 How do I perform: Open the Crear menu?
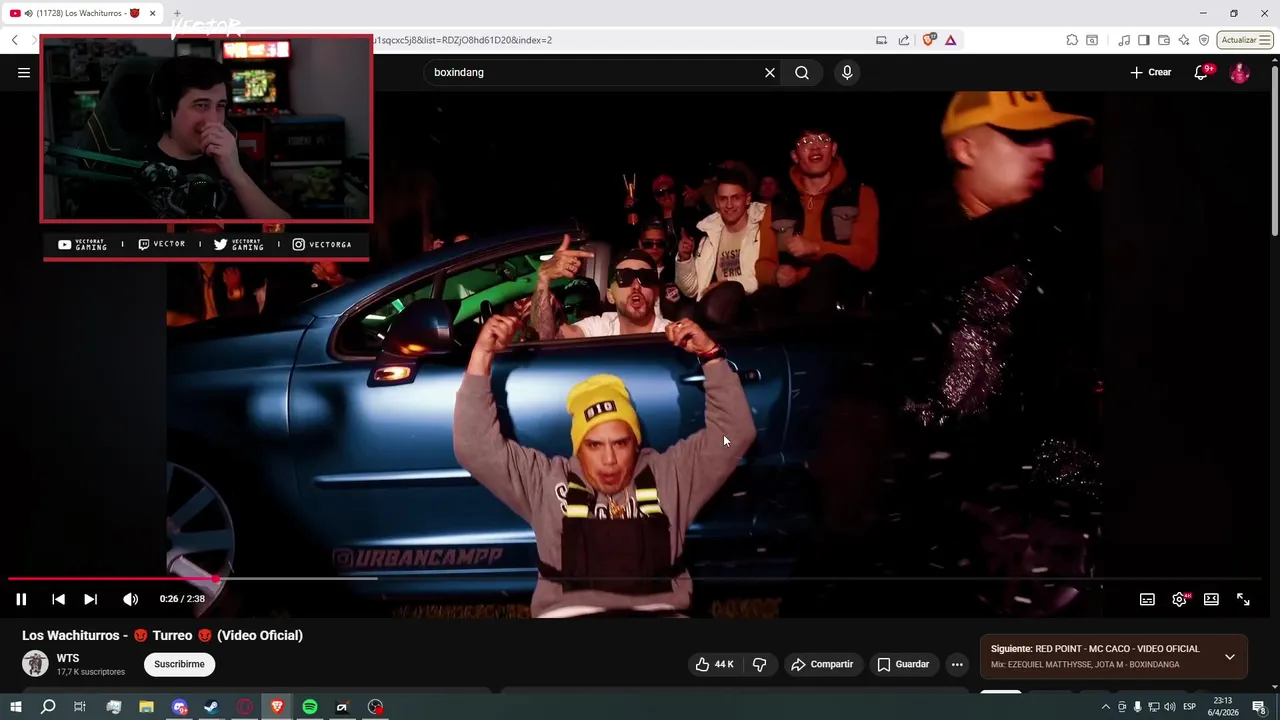coord(1150,72)
